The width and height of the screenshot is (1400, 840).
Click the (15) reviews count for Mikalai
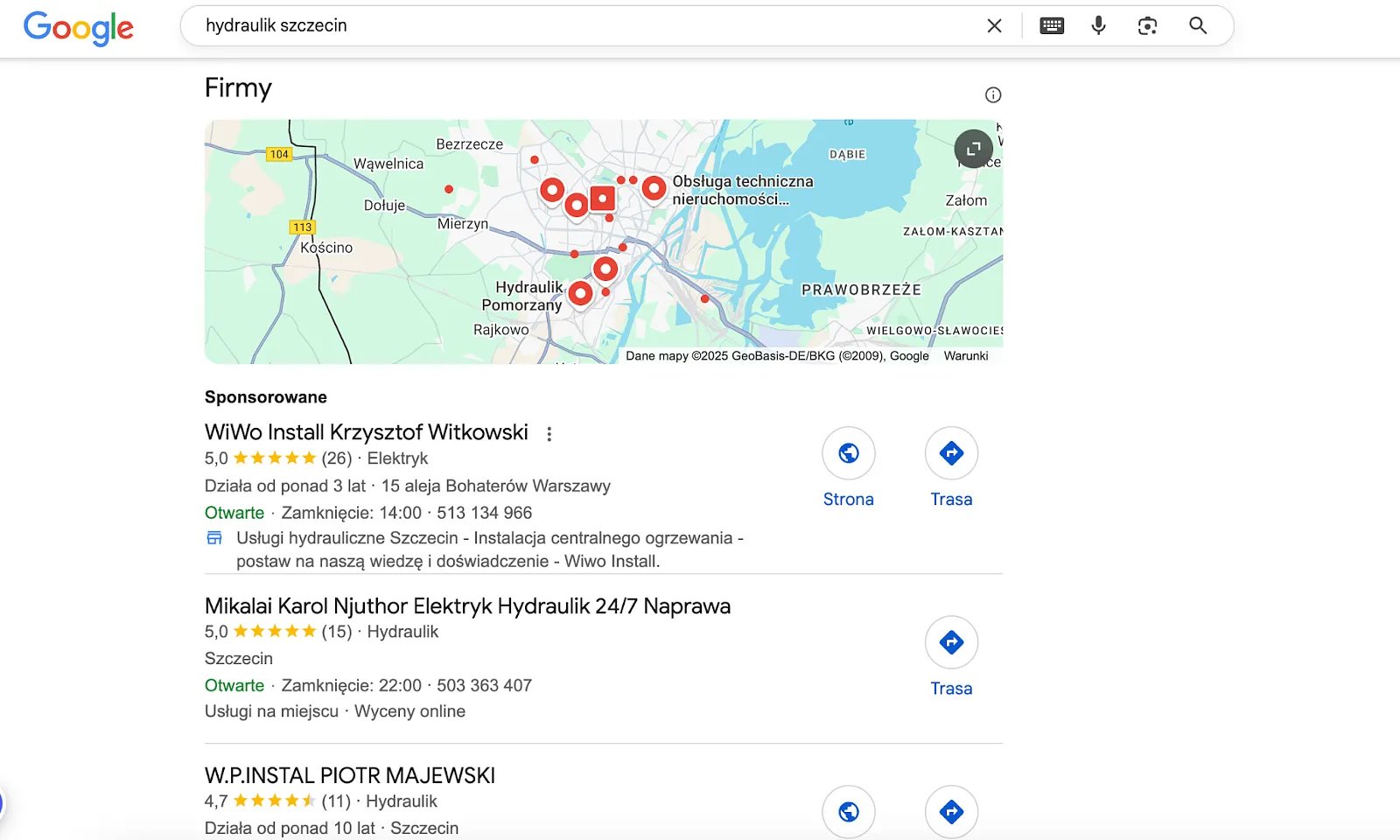click(x=337, y=632)
